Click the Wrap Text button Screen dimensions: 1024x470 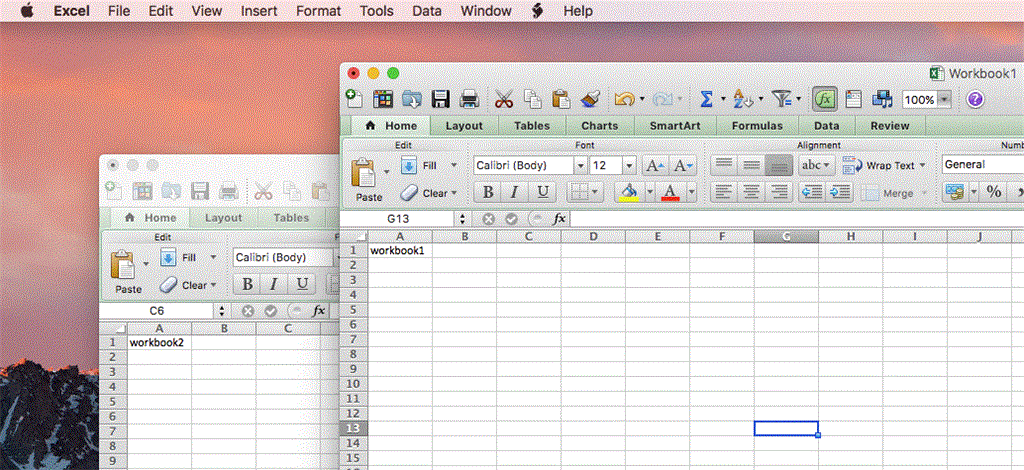click(x=878, y=166)
